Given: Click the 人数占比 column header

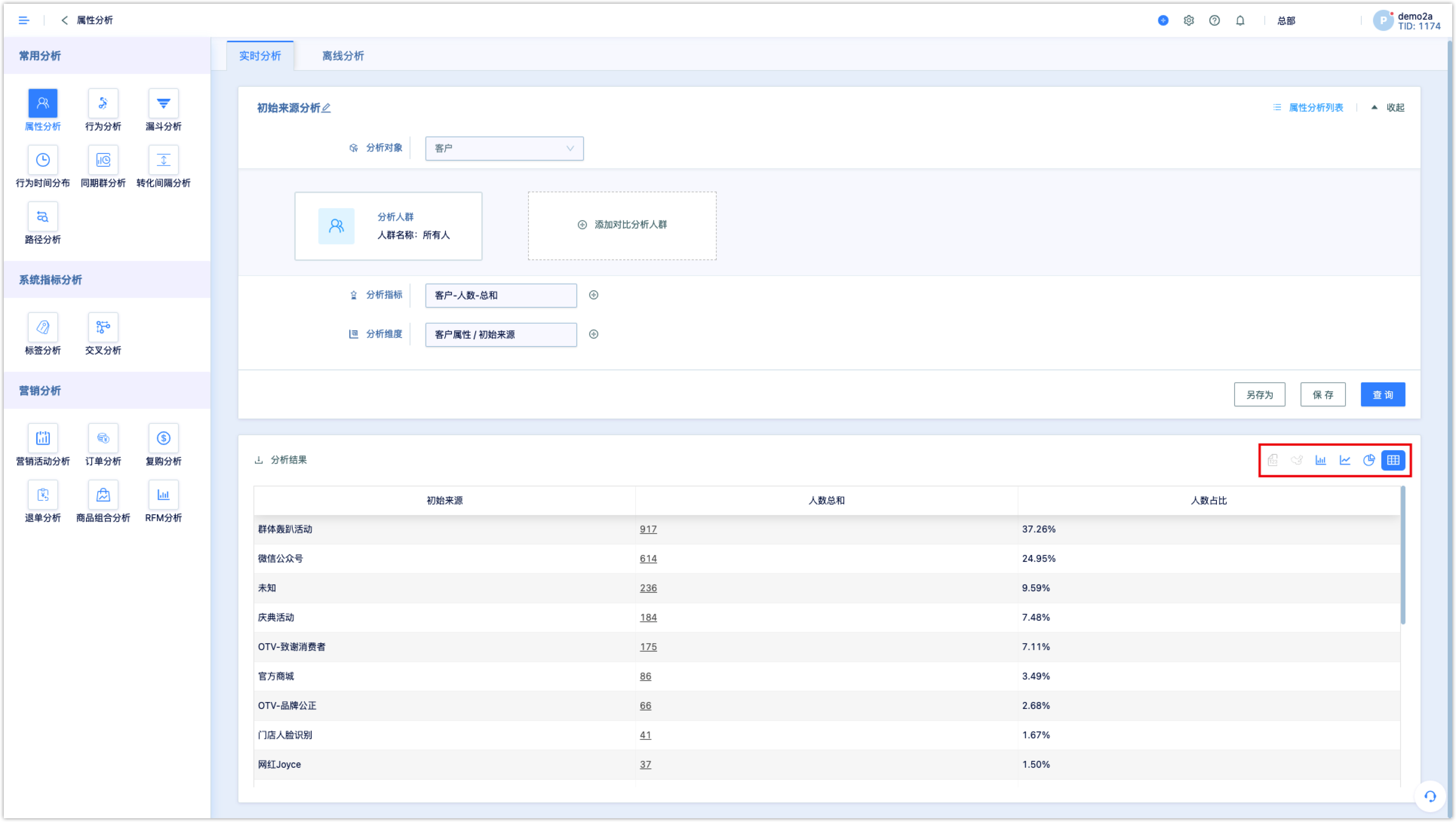Looking at the screenshot, I should [x=1209, y=500].
